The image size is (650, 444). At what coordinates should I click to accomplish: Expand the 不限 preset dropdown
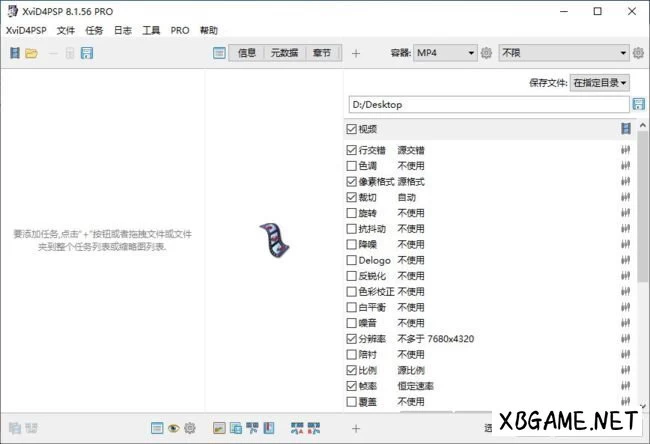563,53
